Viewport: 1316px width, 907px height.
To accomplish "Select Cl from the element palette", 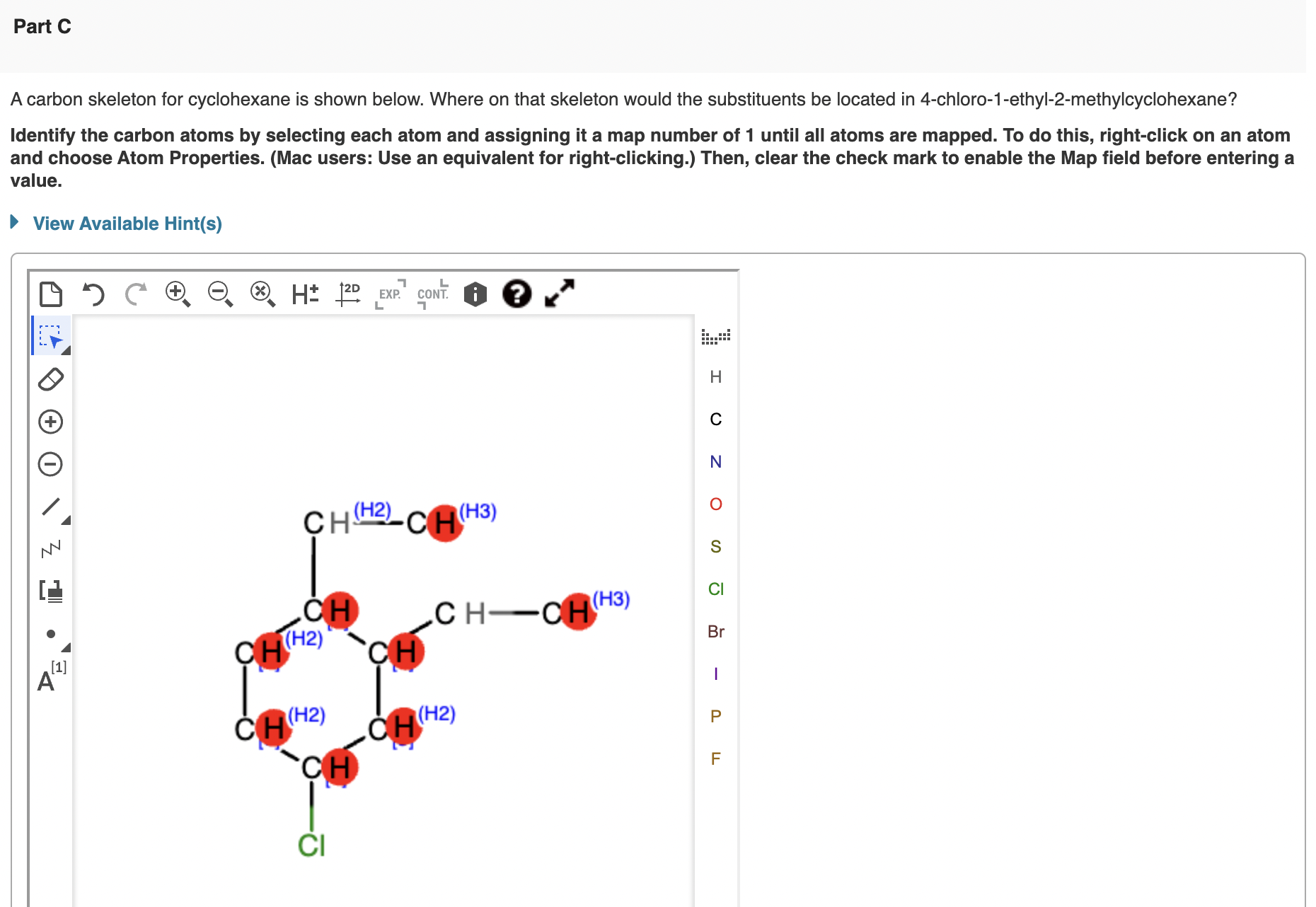I will click(715, 589).
